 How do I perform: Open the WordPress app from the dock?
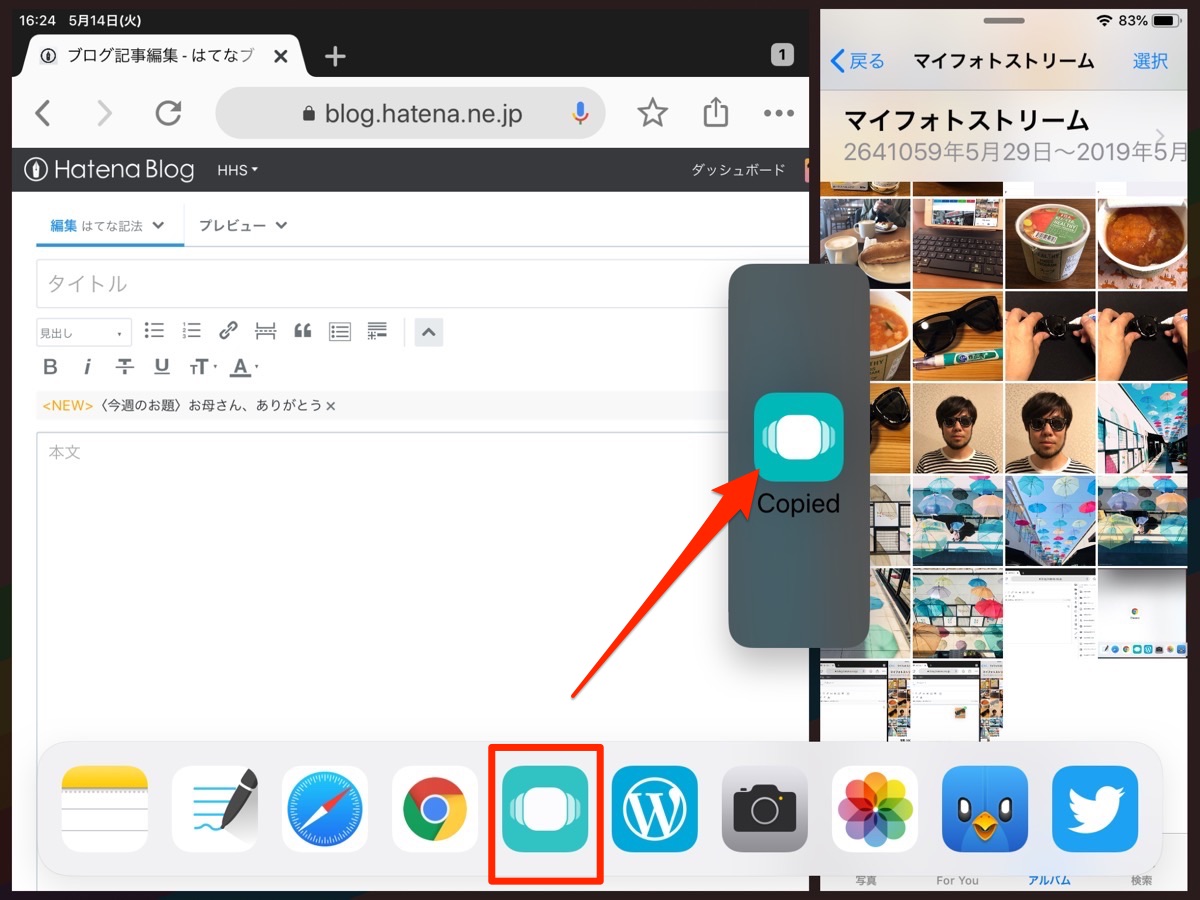coord(654,810)
